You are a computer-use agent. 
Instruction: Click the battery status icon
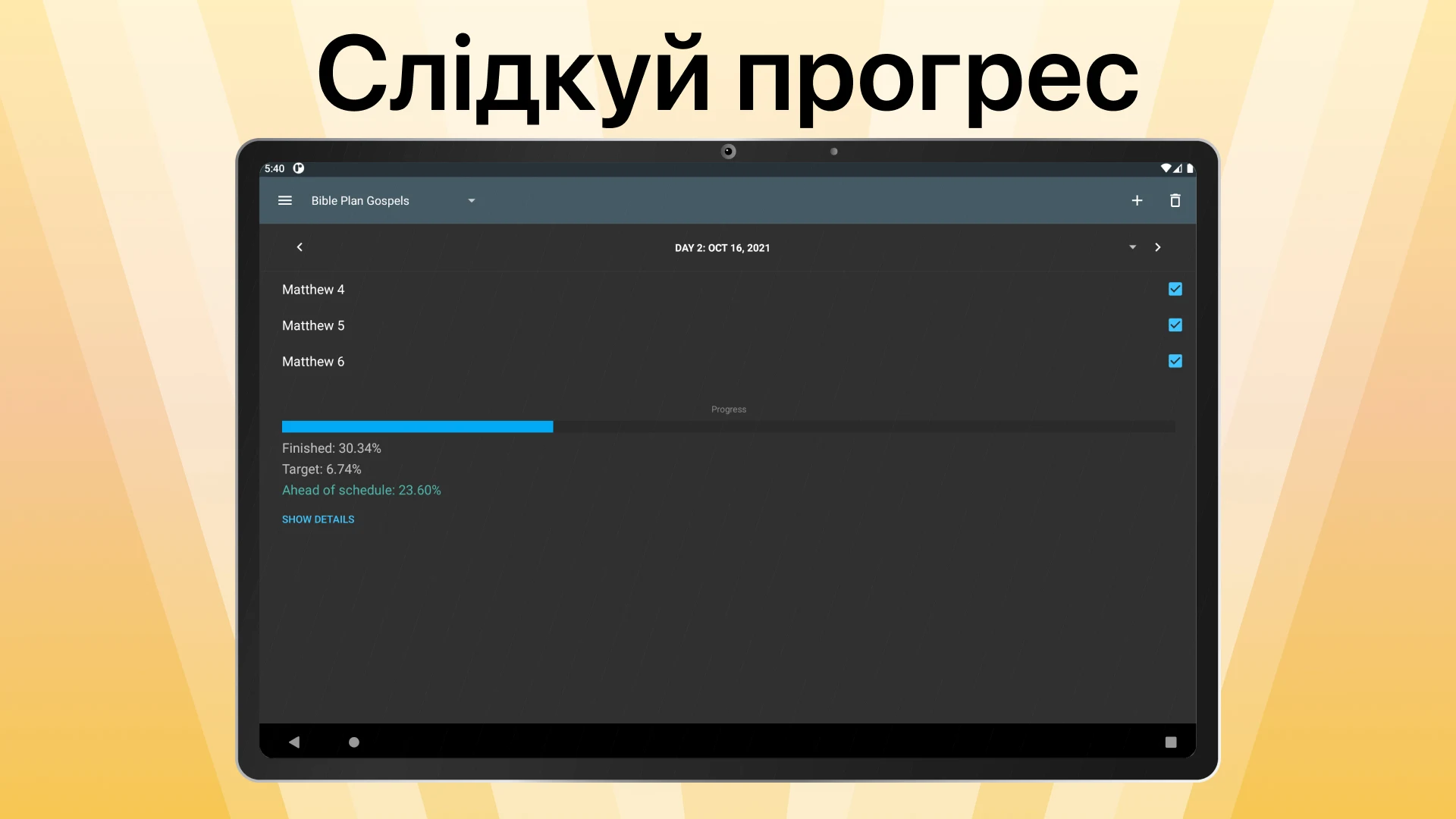(1190, 168)
